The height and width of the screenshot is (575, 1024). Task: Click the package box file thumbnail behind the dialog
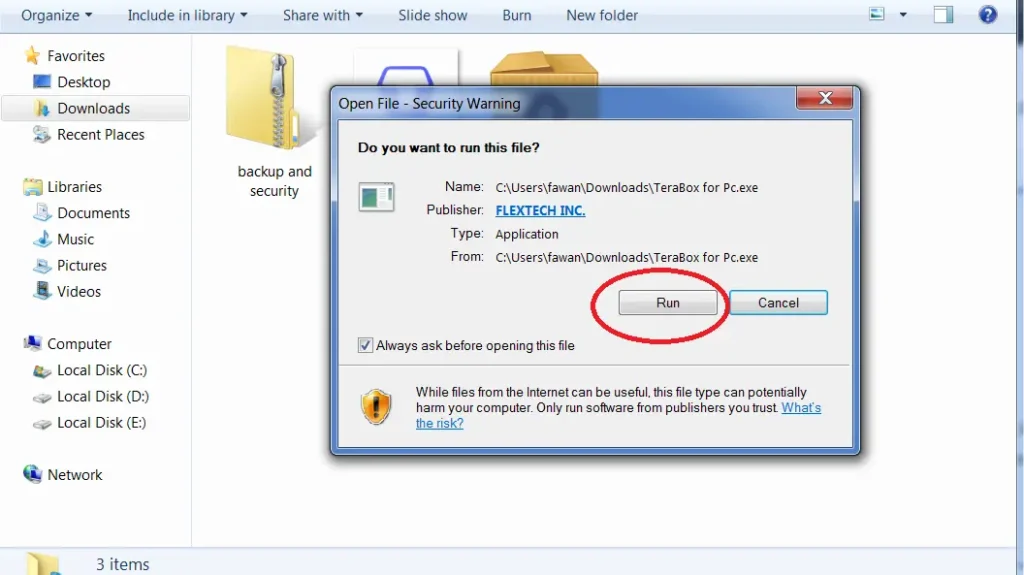coord(543,68)
